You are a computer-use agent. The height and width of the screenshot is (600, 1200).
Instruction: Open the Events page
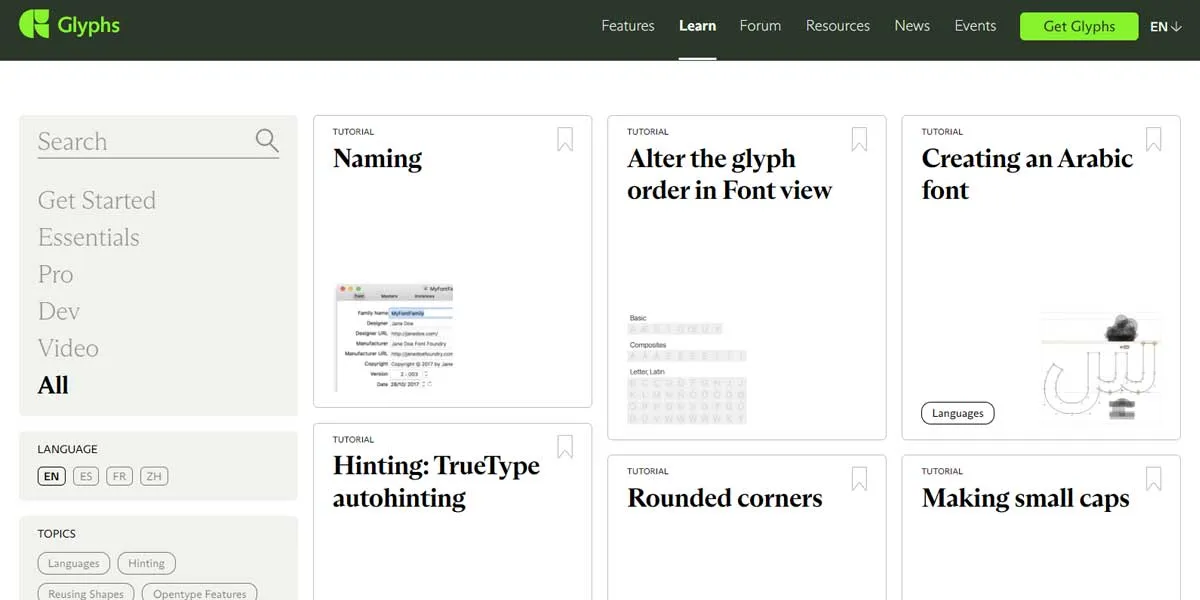975,26
